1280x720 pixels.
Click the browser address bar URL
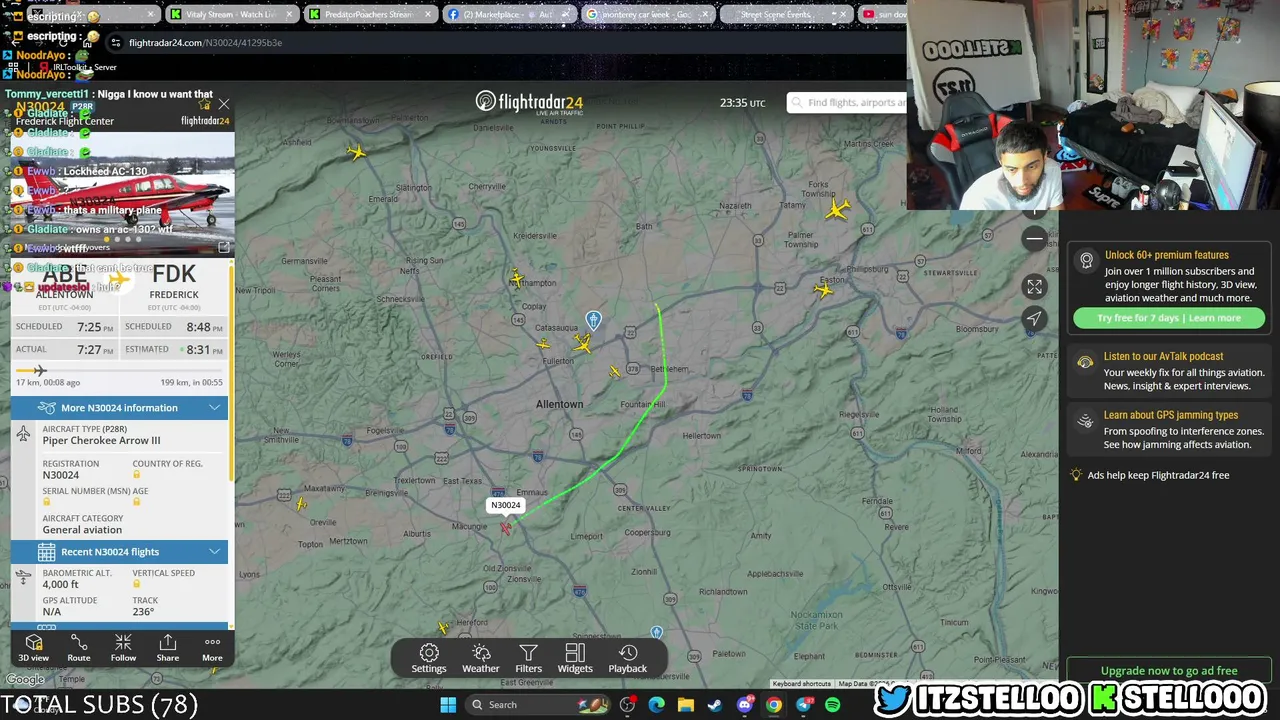[206, 43]
